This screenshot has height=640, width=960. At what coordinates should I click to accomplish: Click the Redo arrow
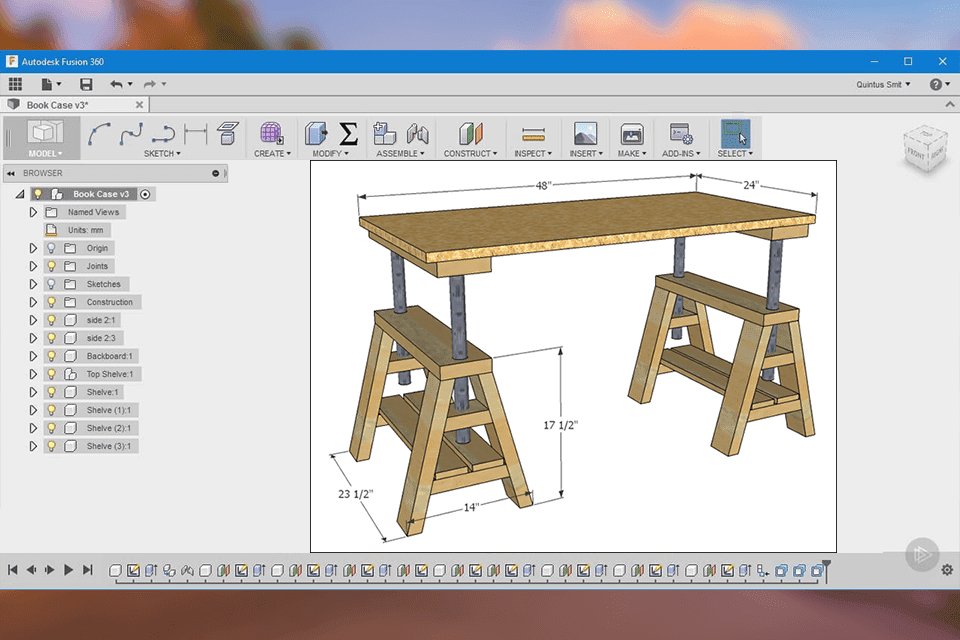pyautogui.click(x=149, y=84)
